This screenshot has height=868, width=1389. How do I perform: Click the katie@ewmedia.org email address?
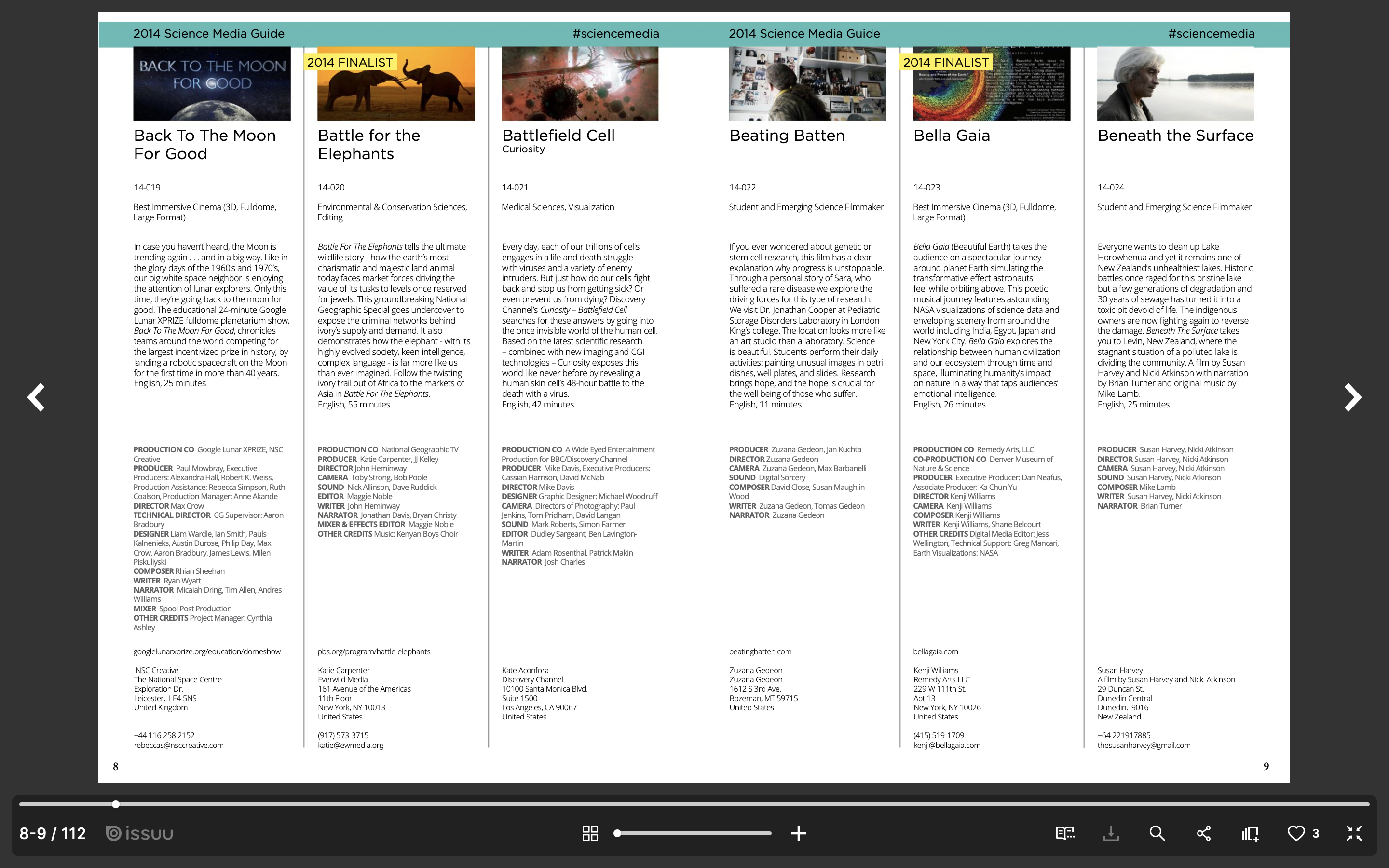coord(350,745)
